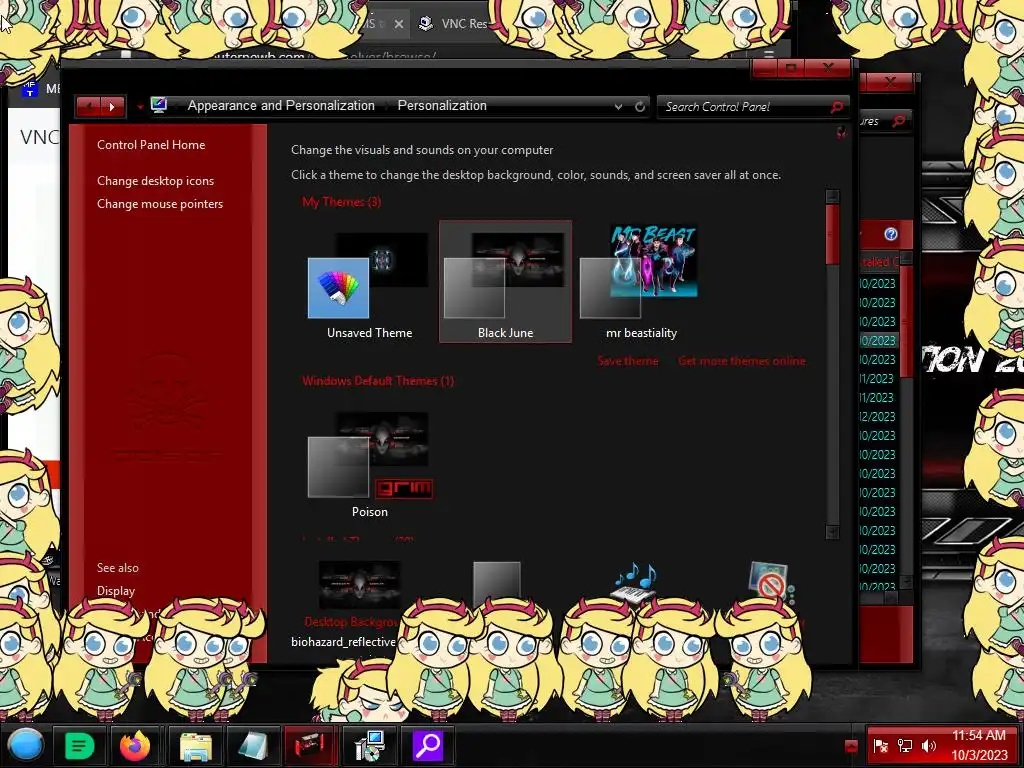
Task: Click the Windows Default Themes (1) heading
Action: (377, 381)
